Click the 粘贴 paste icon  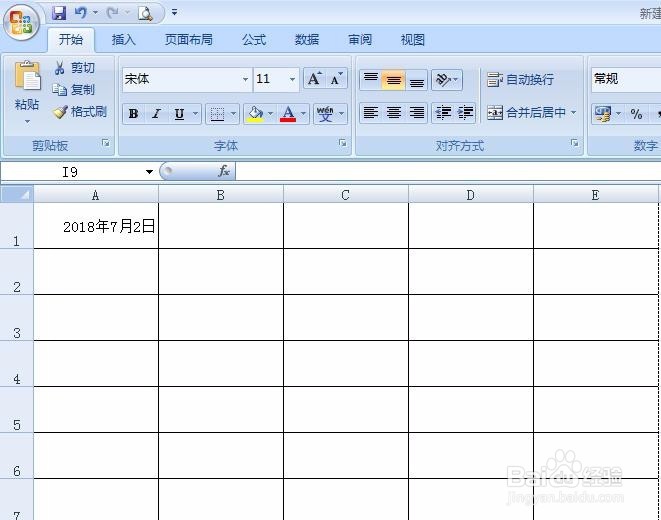pyautogui.click(x=27, y=77)
